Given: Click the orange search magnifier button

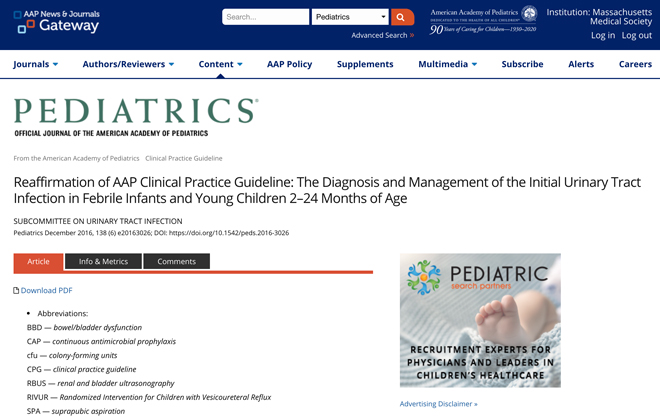Looking at the screenshot, I should tap(402, 17).
